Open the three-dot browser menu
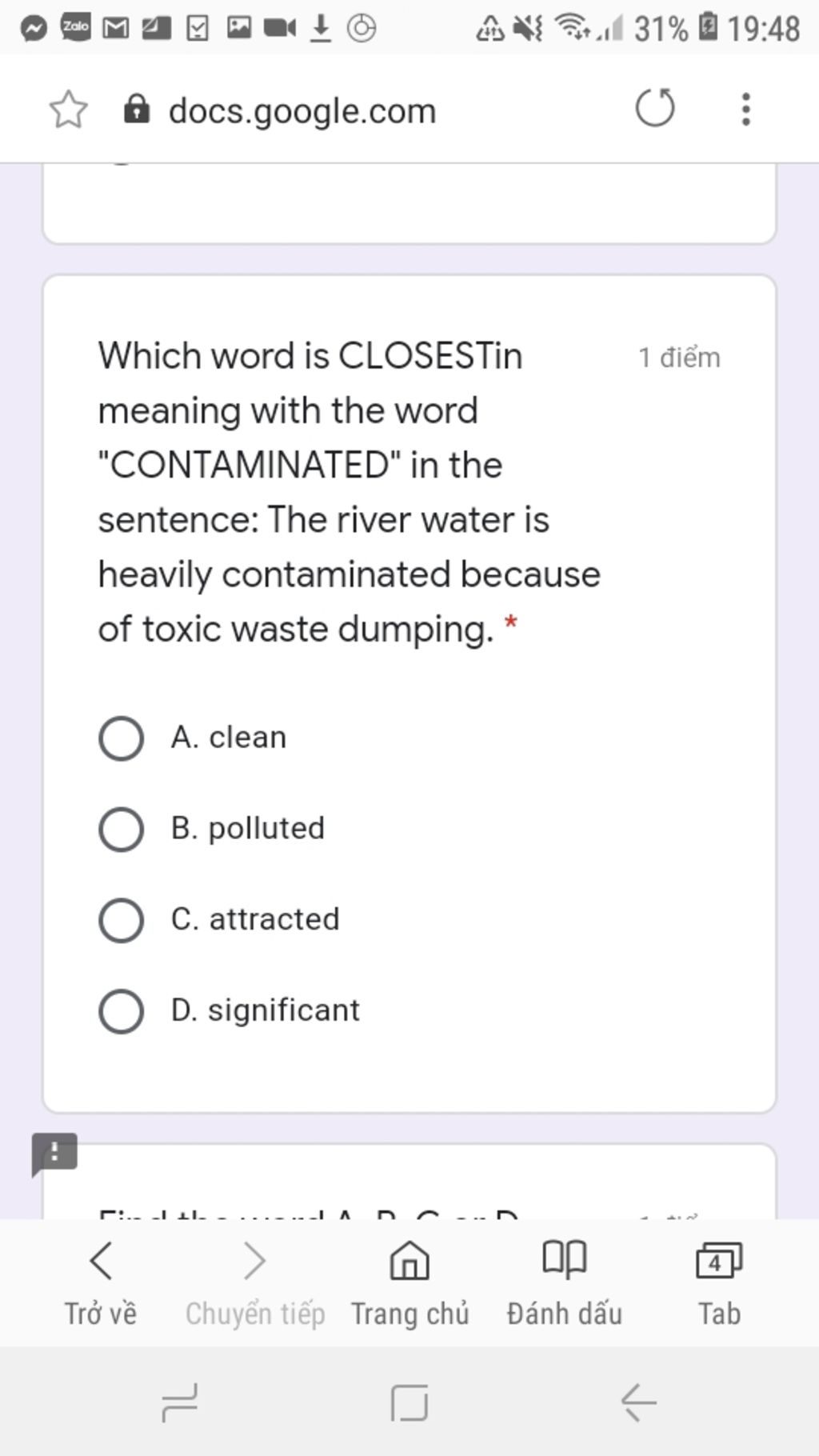Viewport: 819px width, 1456px height. [745, 109]
